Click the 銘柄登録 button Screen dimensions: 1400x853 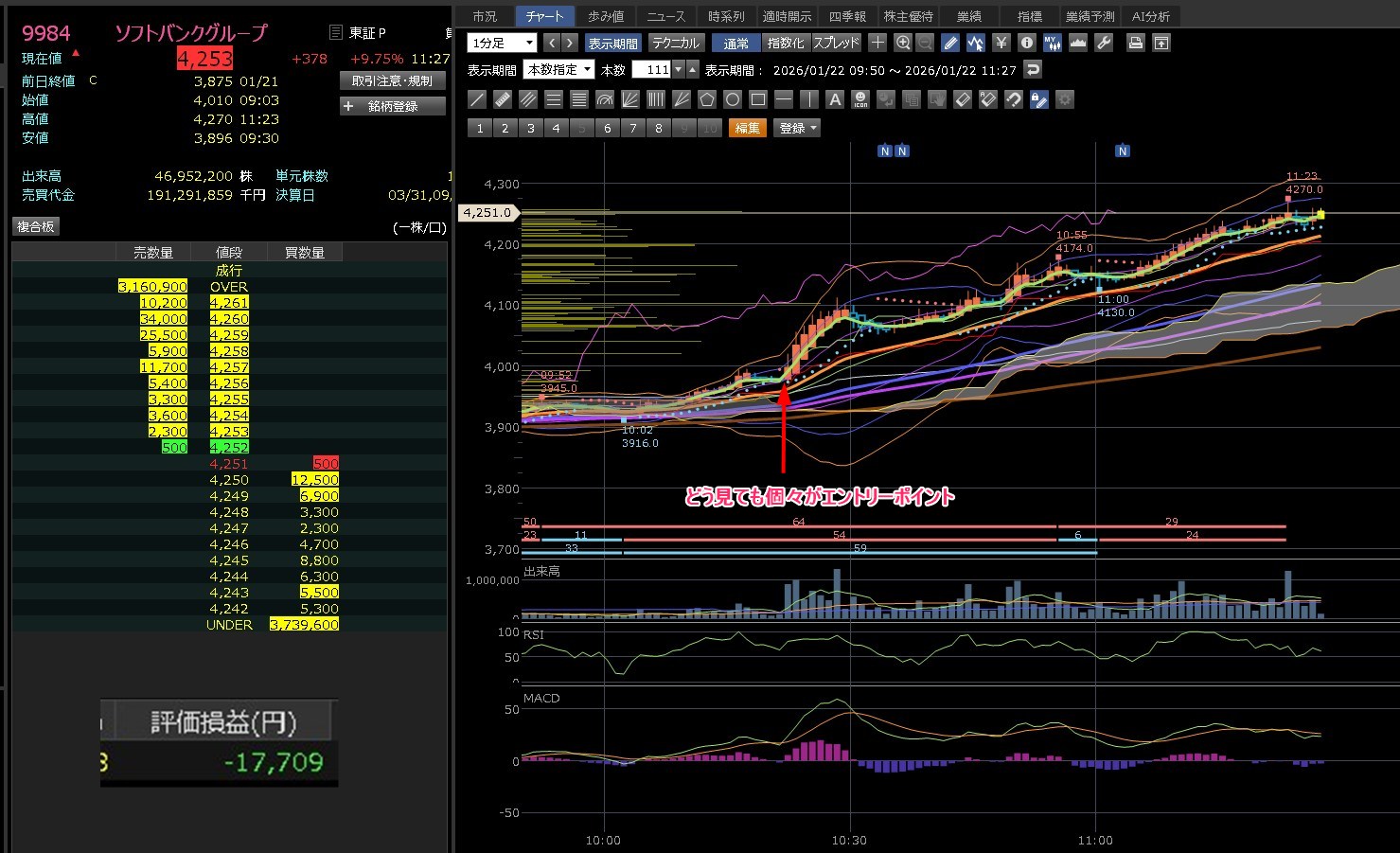click(x=392, y=106)
